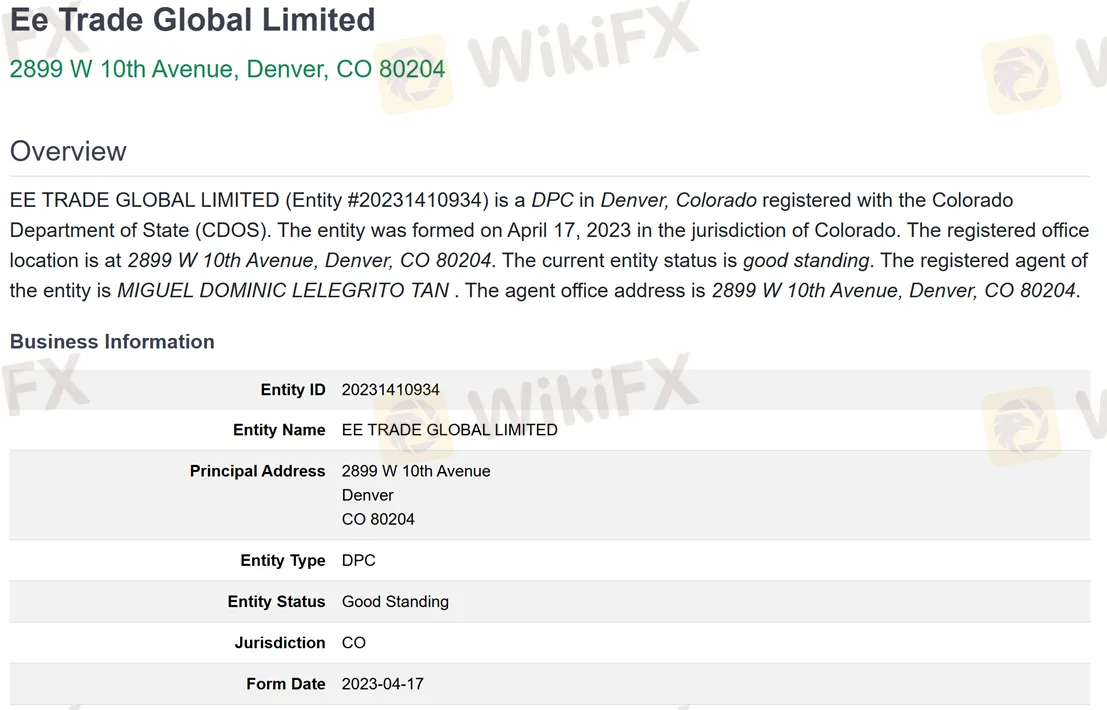Screen dimensions: 1107x710
Task: Click the green Denver address link
Action: [x=227, y=69]
